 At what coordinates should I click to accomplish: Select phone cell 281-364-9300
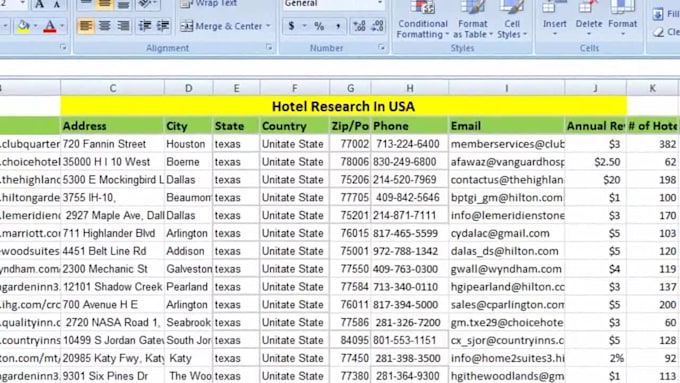pos(410,376)
